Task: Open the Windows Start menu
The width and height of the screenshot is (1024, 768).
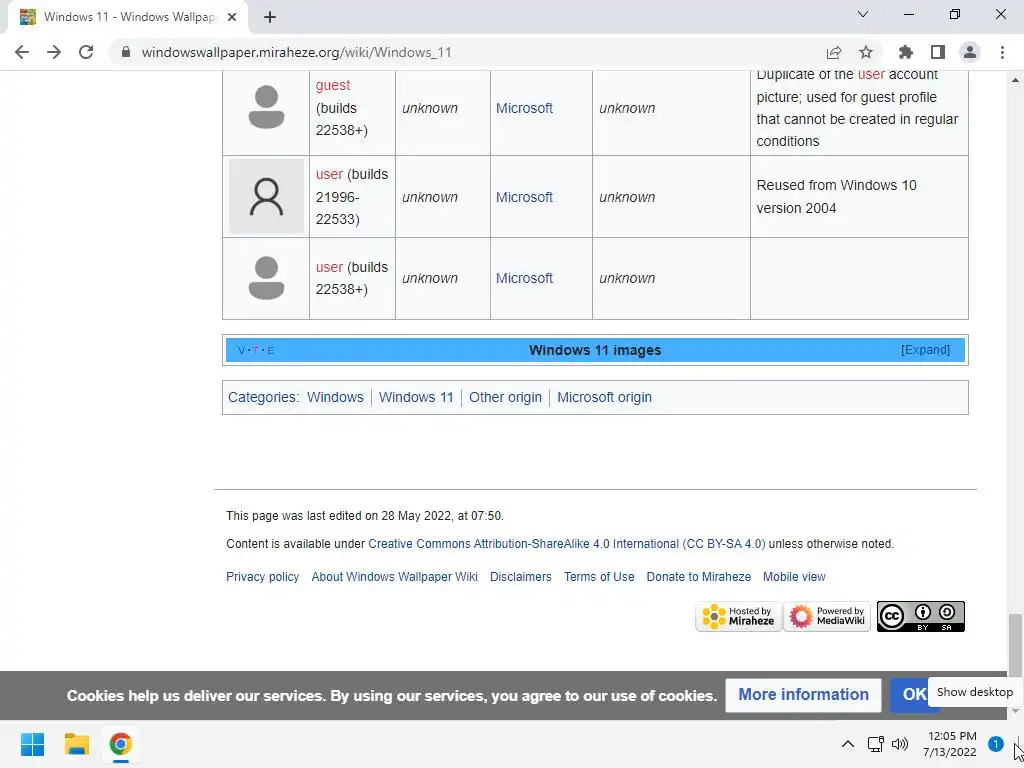Action: (32, 744)
